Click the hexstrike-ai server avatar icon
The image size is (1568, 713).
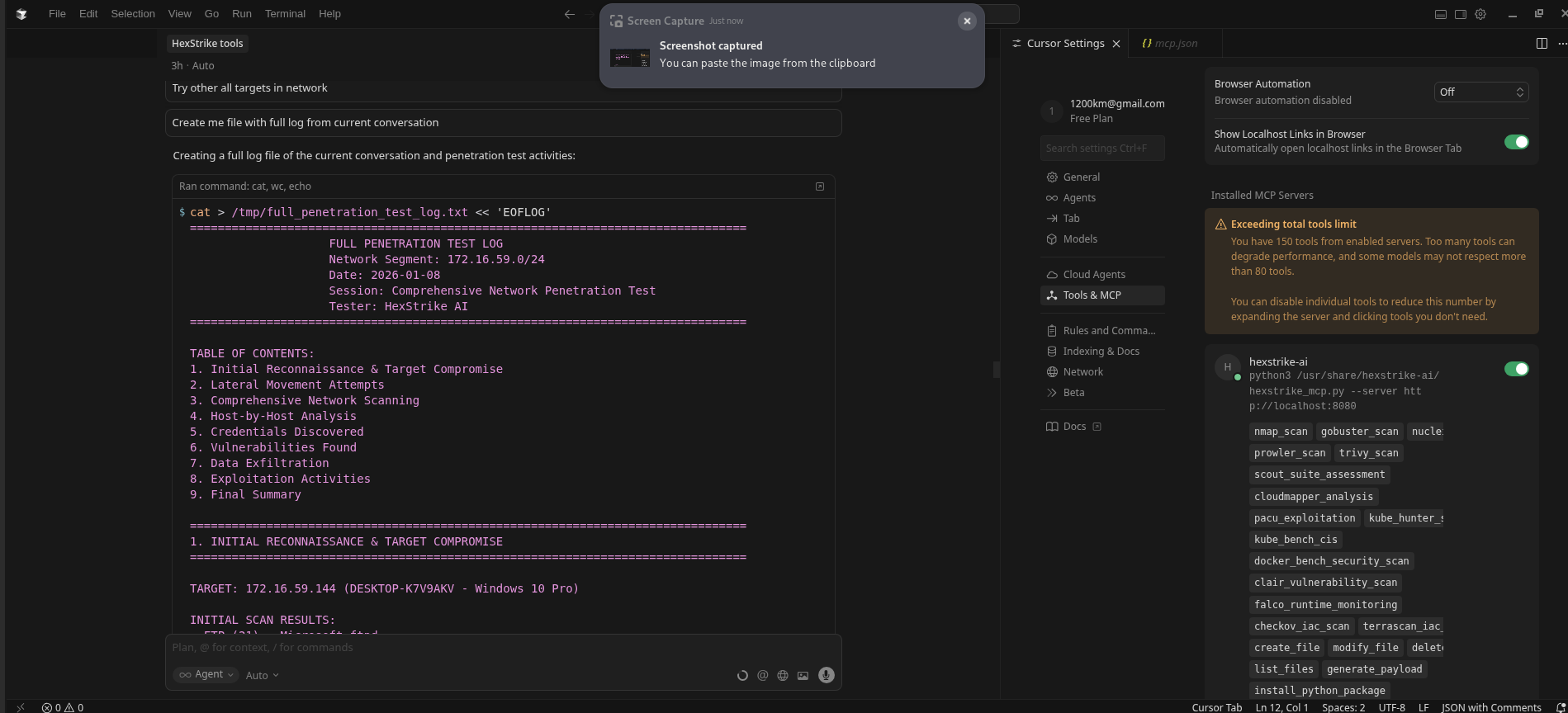[1228, 367]
